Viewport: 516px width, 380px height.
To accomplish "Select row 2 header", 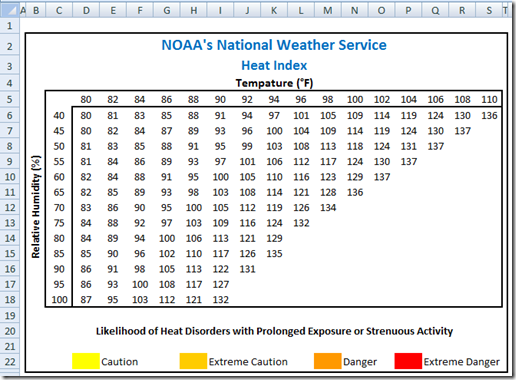I will [x=9, y=46].
